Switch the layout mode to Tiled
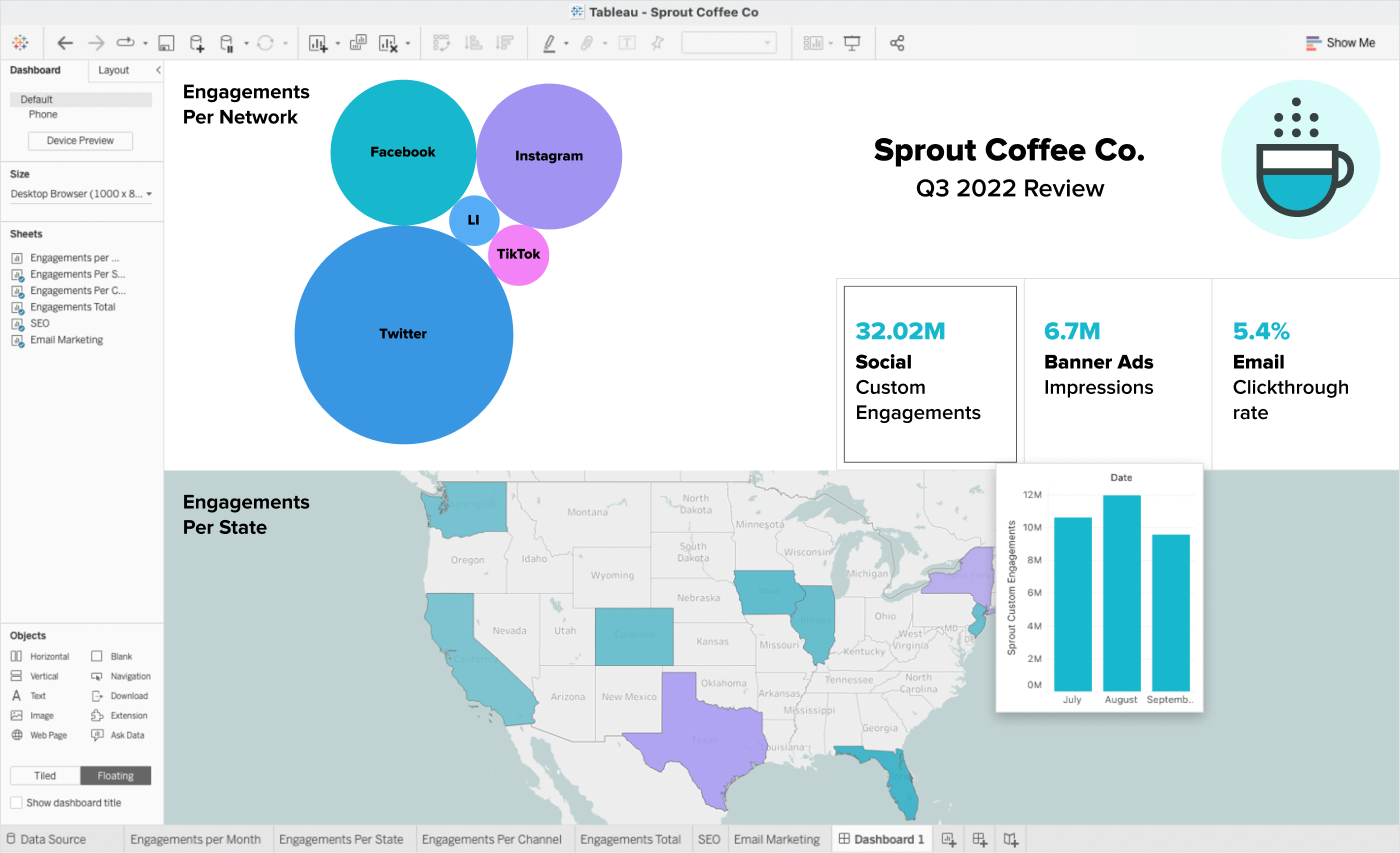The image size is (1400, 853). [44, 775]
